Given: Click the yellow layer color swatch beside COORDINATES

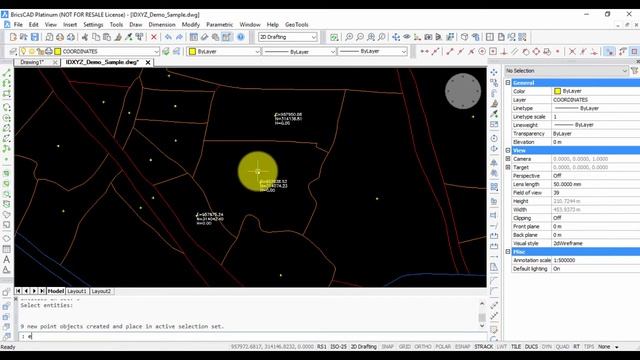Looking at the screenshot, I should tap(58, 51).
